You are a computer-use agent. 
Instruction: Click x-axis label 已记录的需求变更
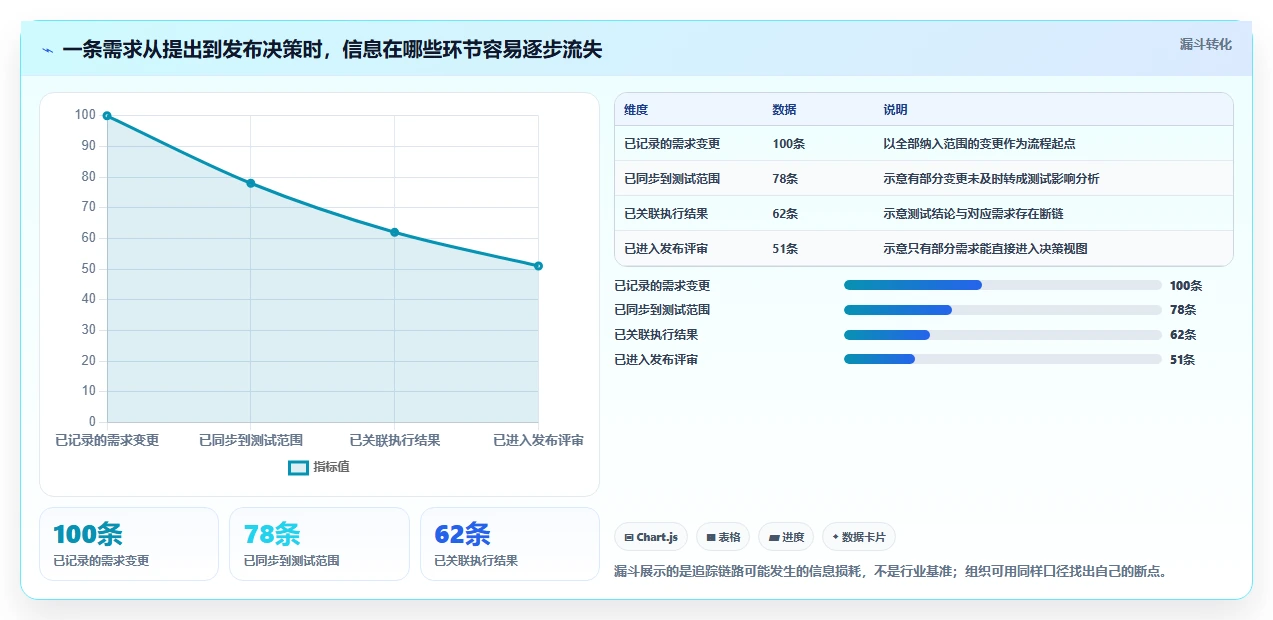[x=107, y=440]
